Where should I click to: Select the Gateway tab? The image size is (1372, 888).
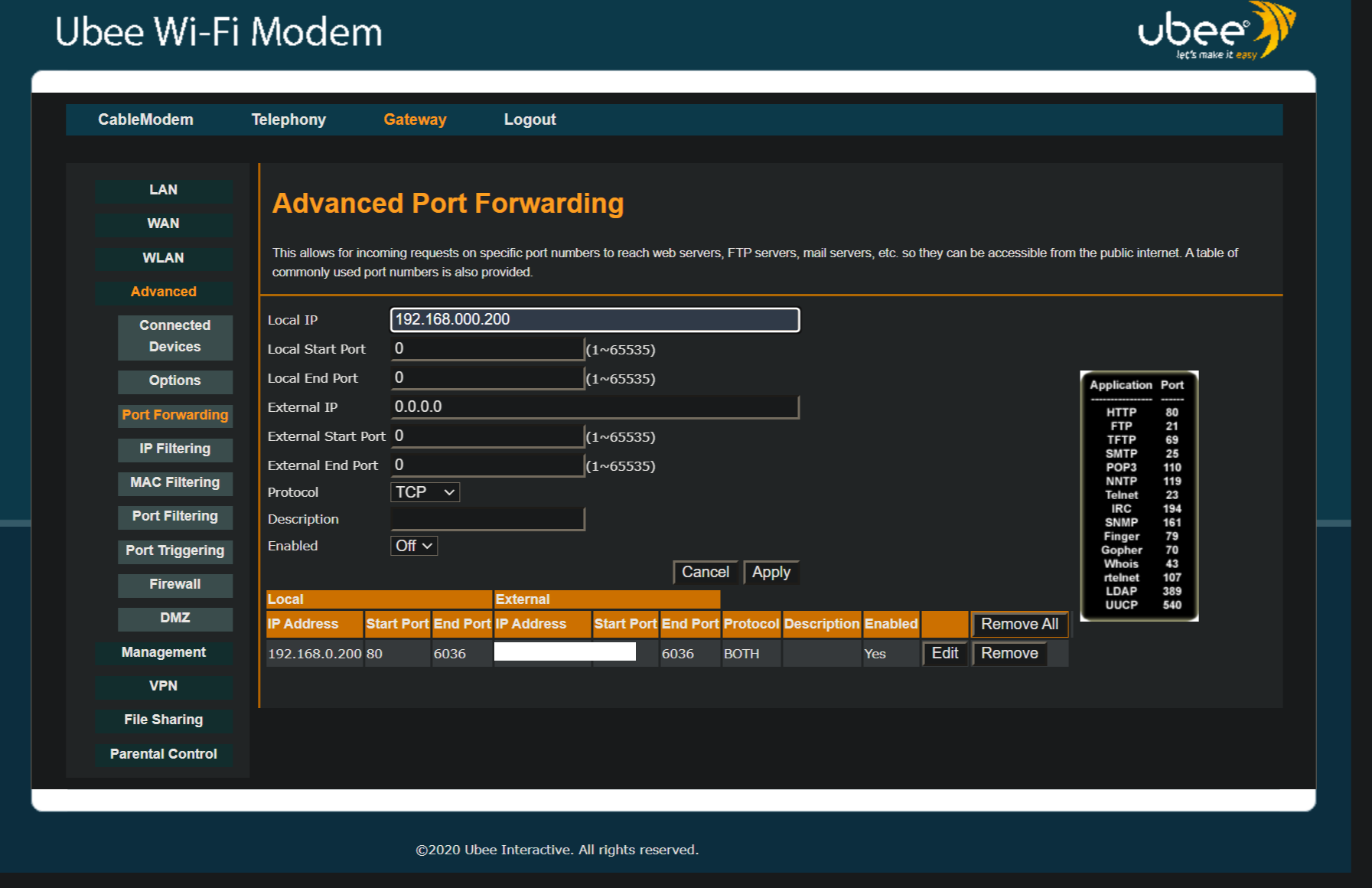click(415, 119)
